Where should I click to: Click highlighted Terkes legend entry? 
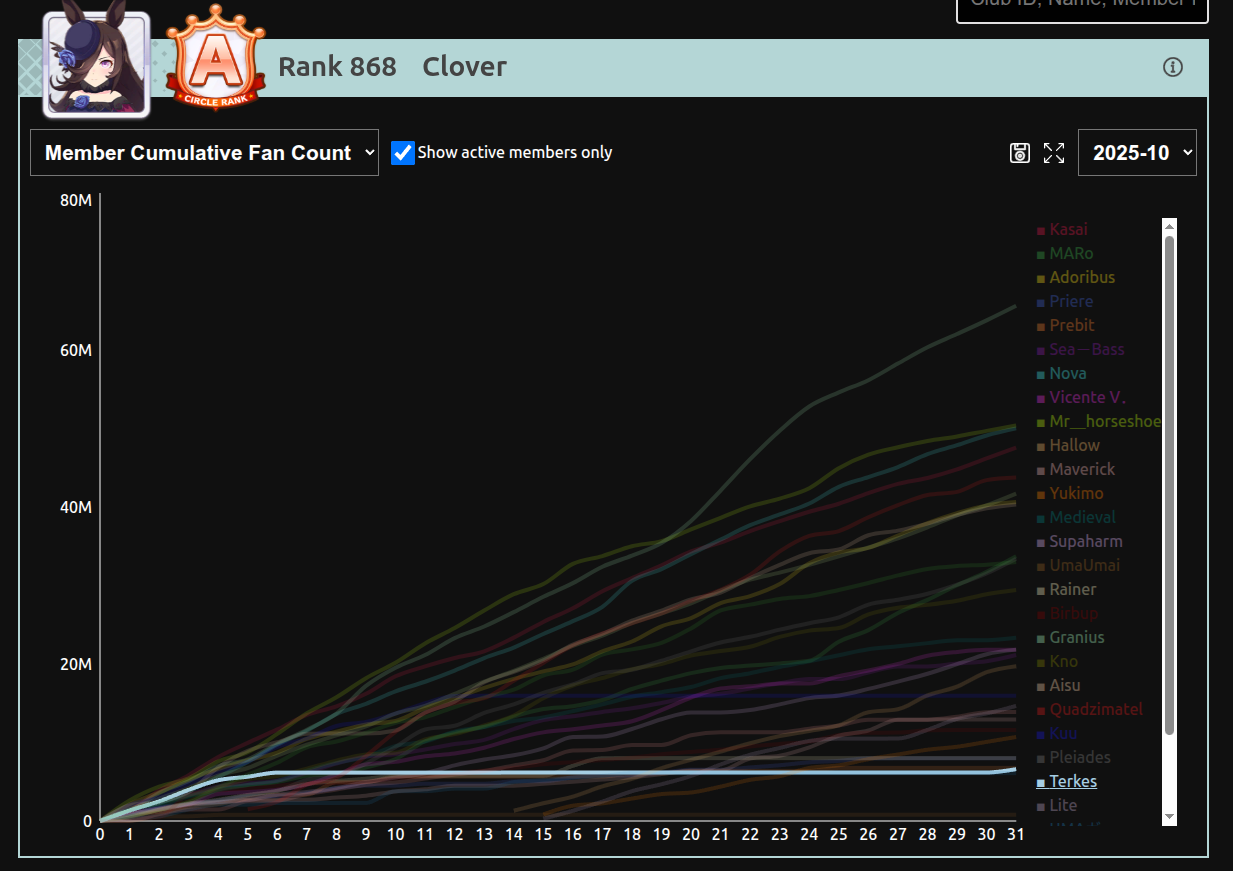1066,781
